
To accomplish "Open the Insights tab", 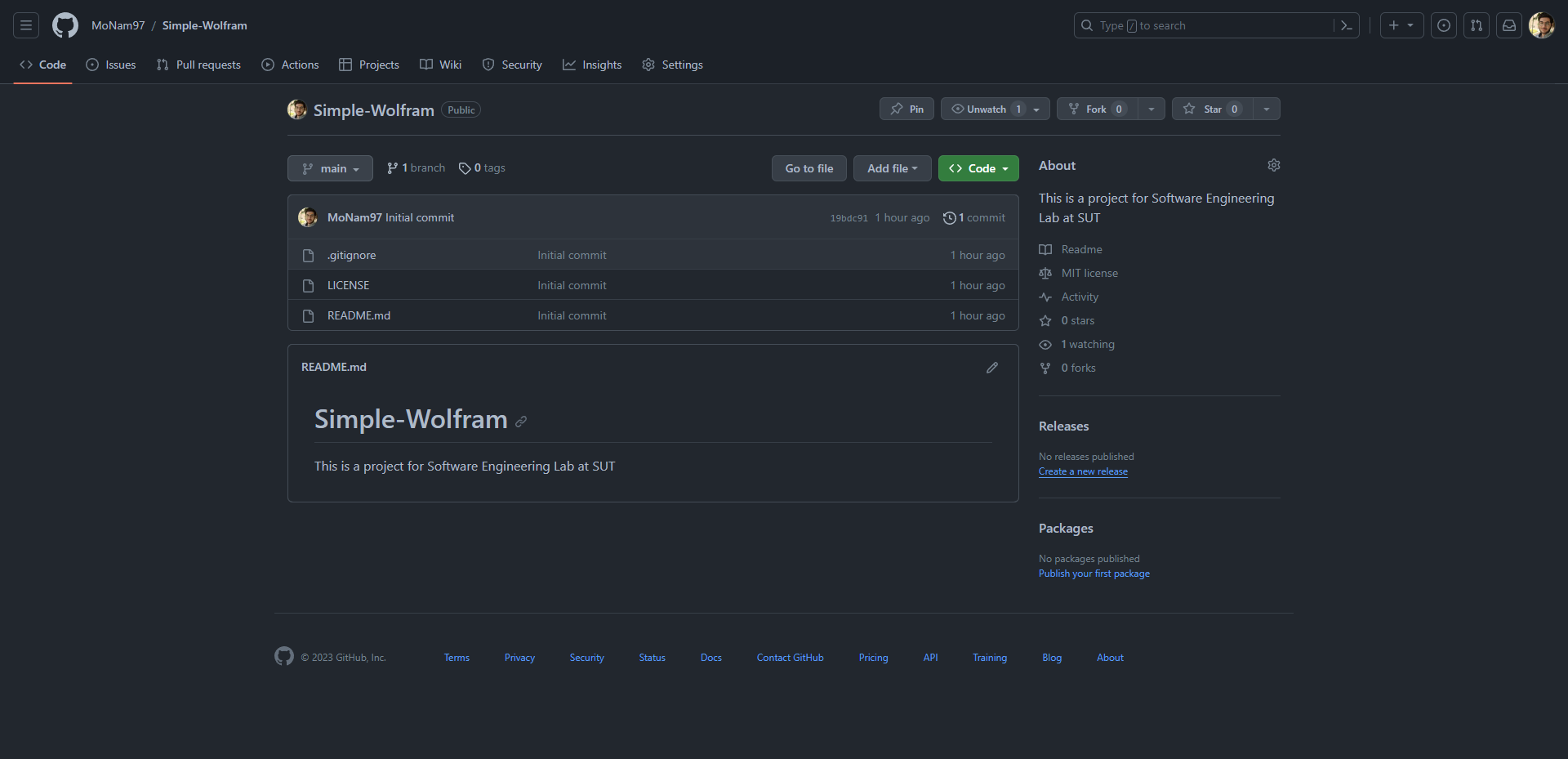I will coord(592,65).
